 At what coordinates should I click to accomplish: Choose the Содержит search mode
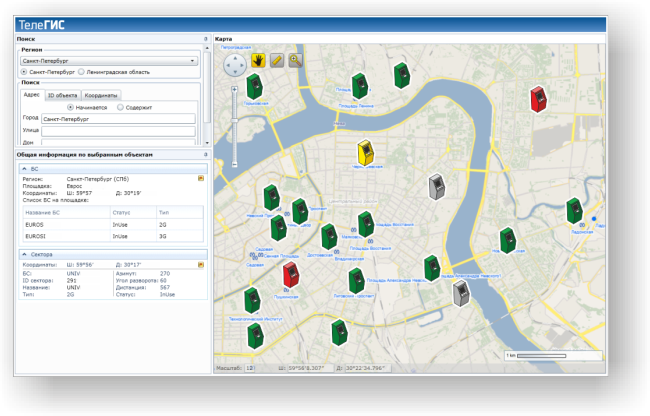120,106
